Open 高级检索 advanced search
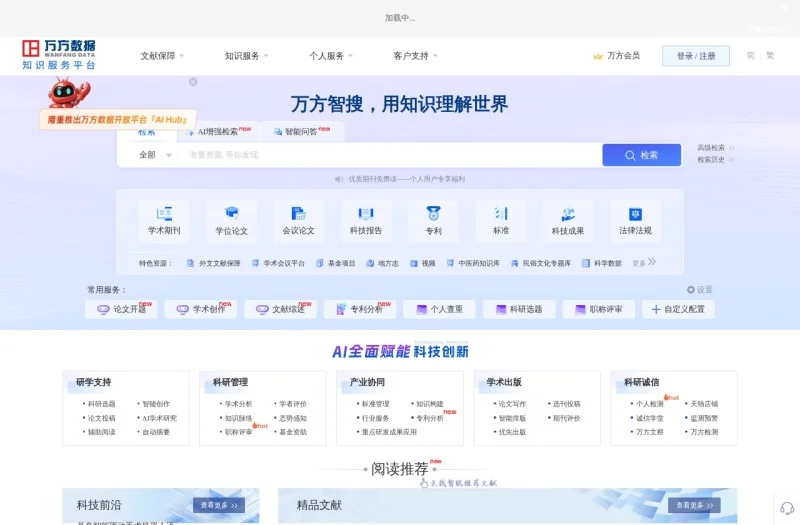 (716, 147)
